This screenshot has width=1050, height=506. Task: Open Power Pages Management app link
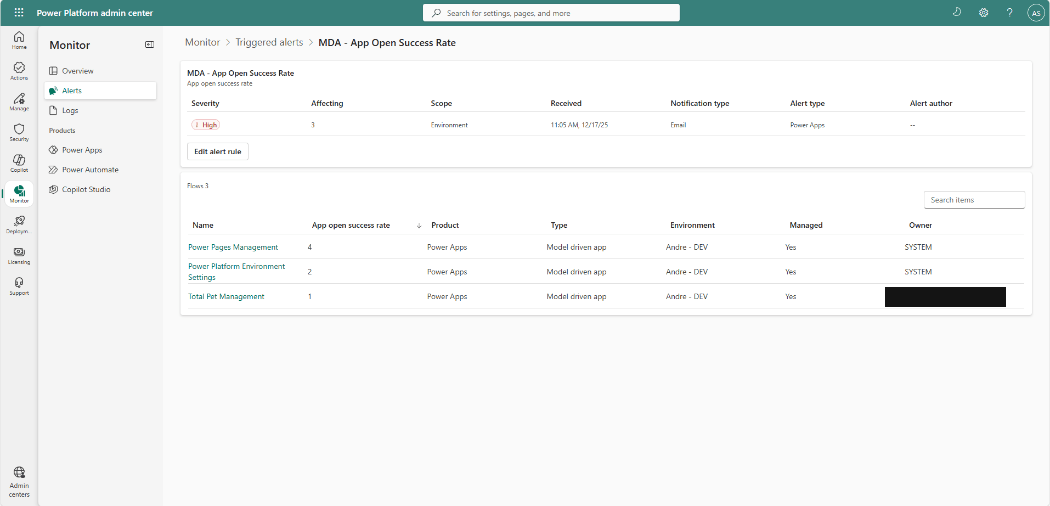(x=233, y=247)
